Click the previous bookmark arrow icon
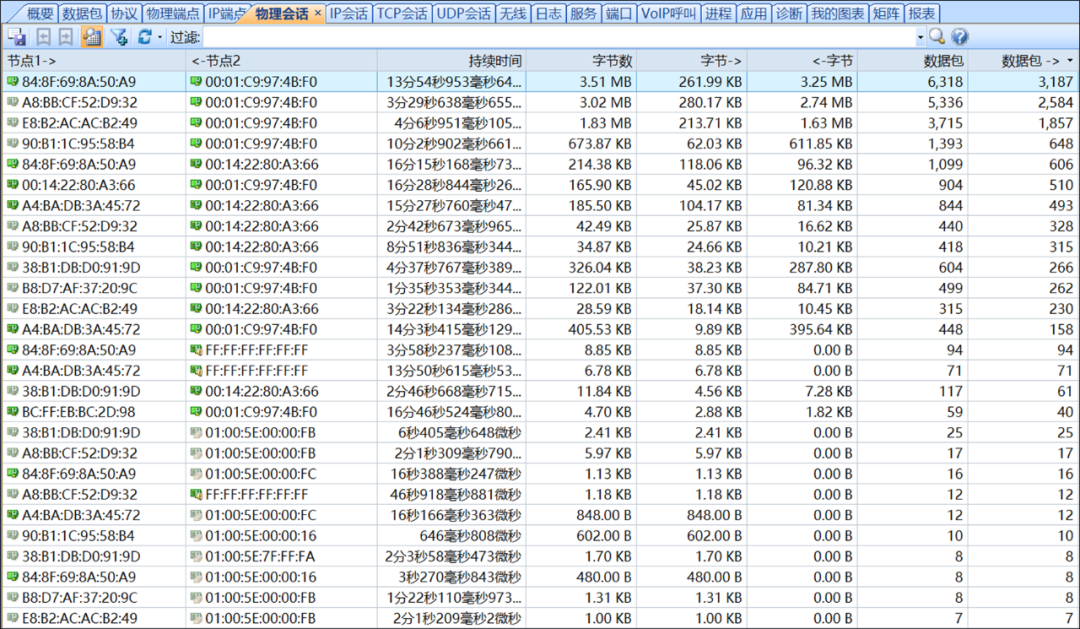 [x=43, y=36]
